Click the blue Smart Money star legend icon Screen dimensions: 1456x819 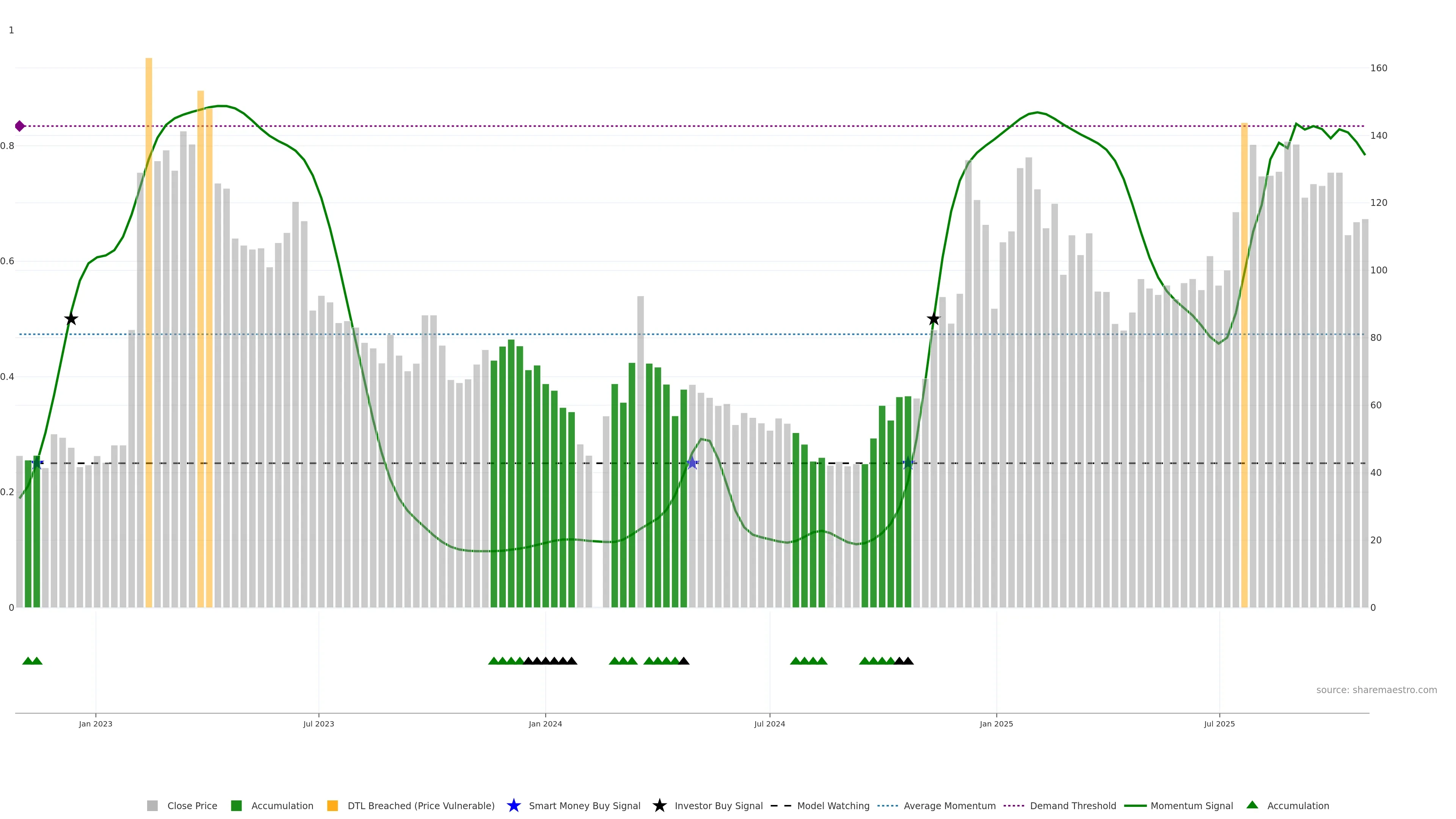(513, 805)
